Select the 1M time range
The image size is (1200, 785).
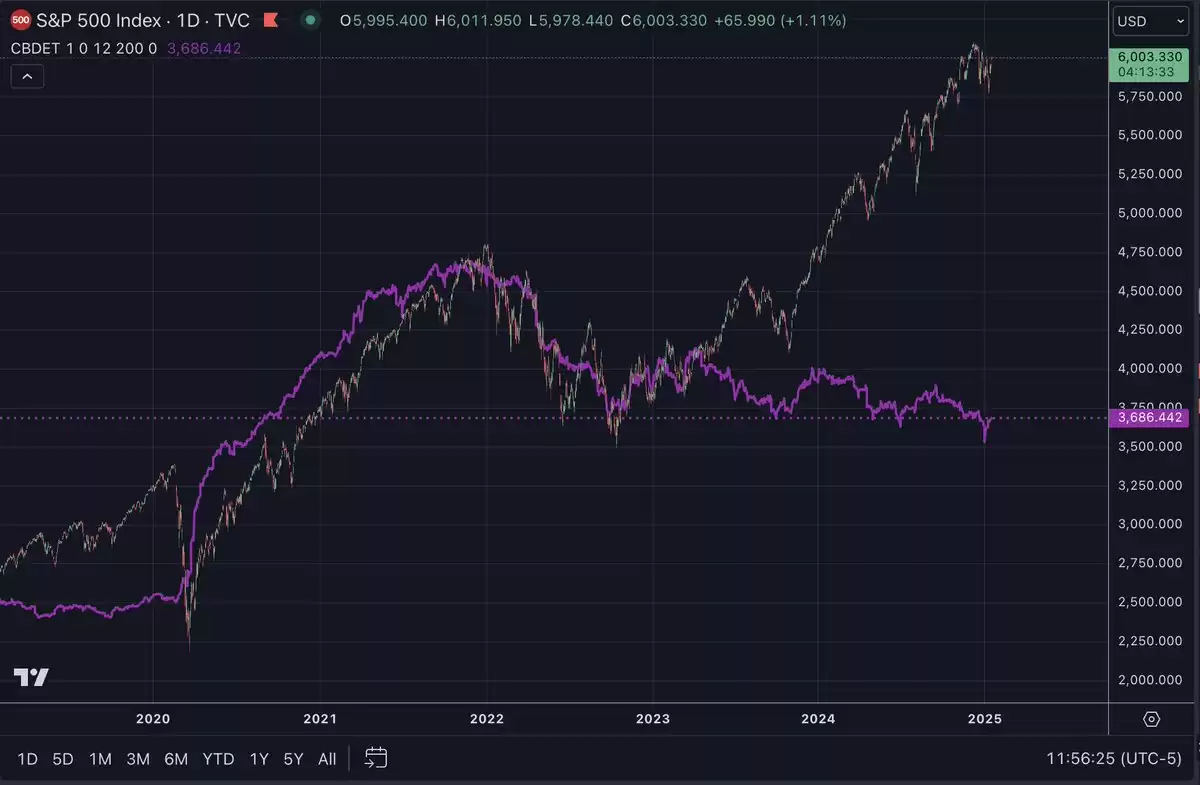click(100, 759)
